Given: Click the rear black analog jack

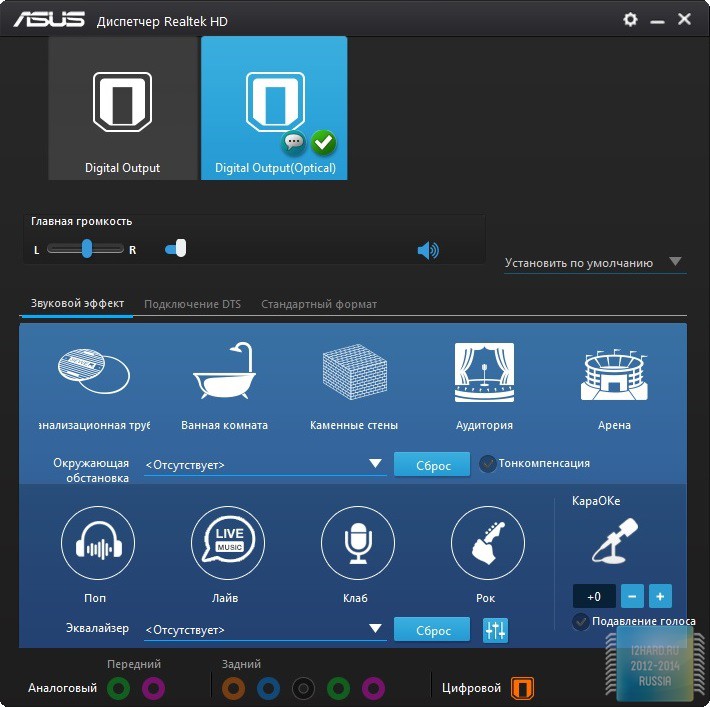Looking at the screenshot, I should coord(303,688).
